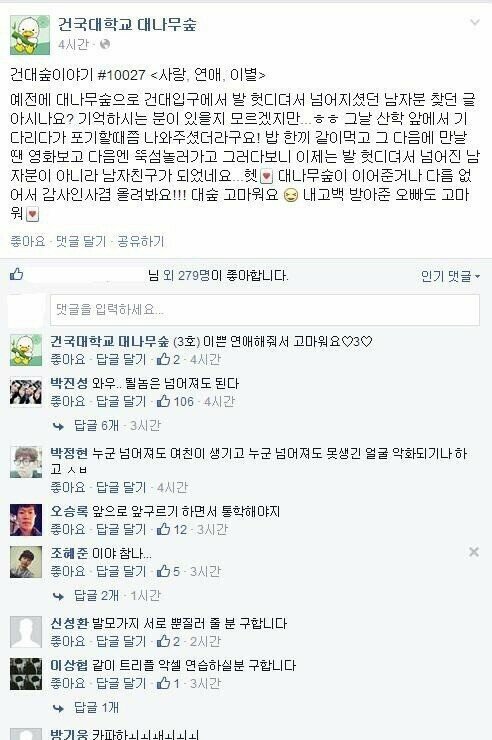Click the 댓글을 입력하세요 comment input field
The image size is (492, 740).
[265, 310]
